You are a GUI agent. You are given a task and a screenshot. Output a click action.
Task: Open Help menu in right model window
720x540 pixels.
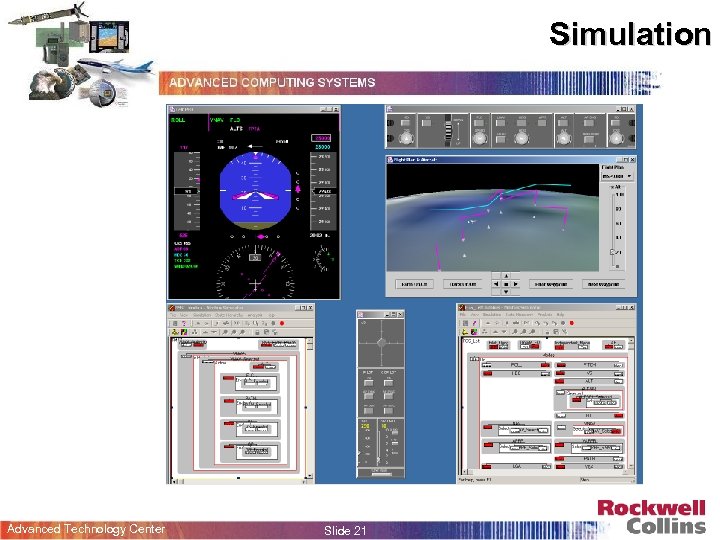point(560,315)
